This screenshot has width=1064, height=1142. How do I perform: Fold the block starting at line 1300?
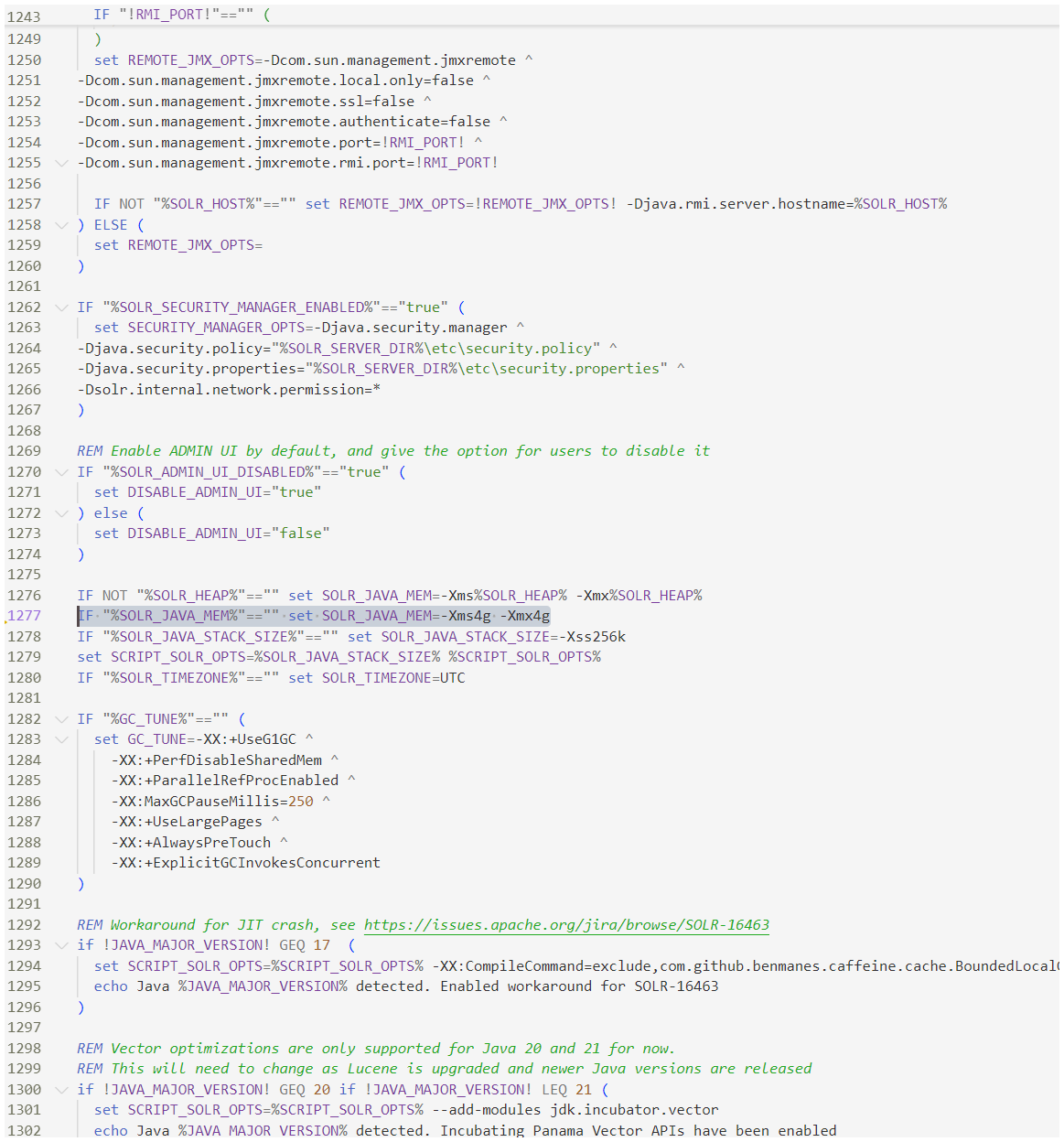tap(61, 1090)
